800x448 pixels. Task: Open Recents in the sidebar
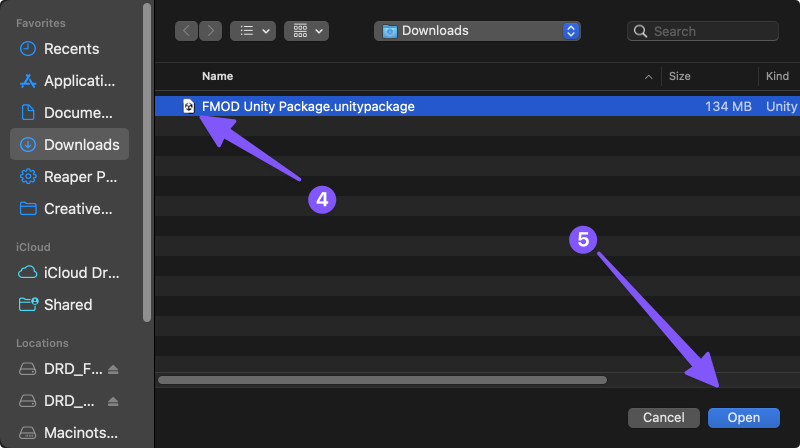tap(70, 49)
